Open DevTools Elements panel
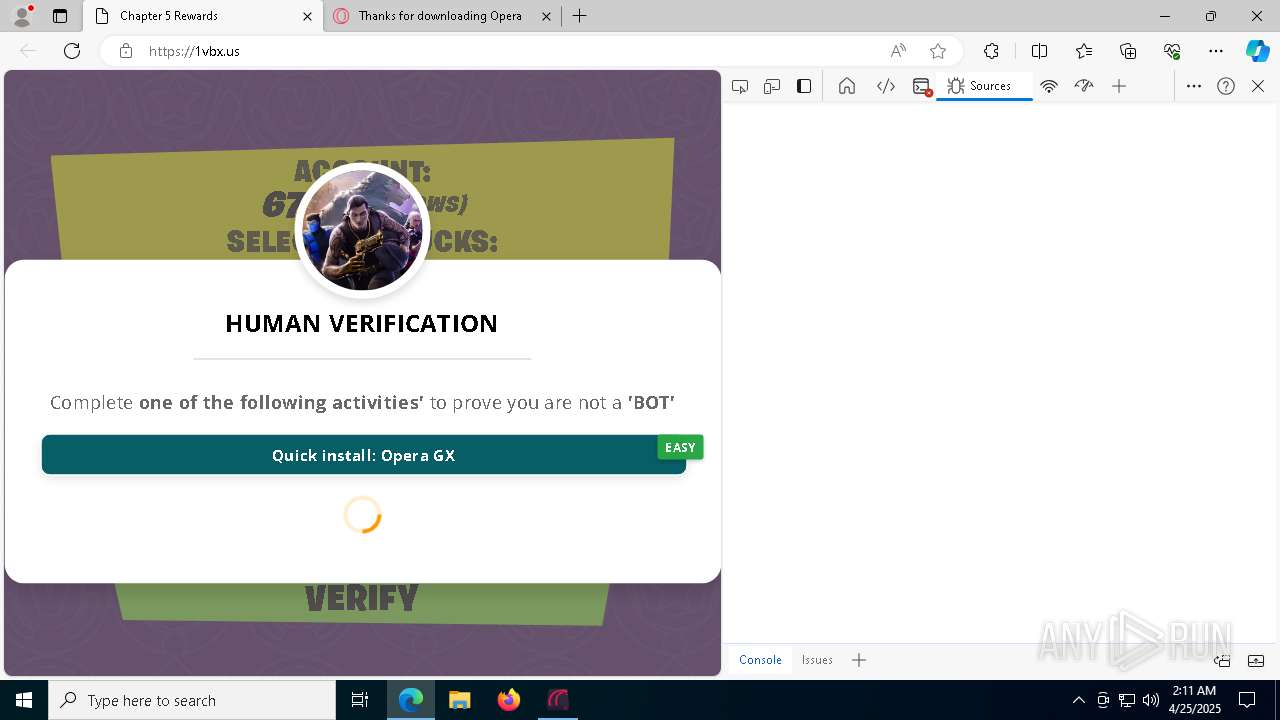 click(x=886, y=86)
